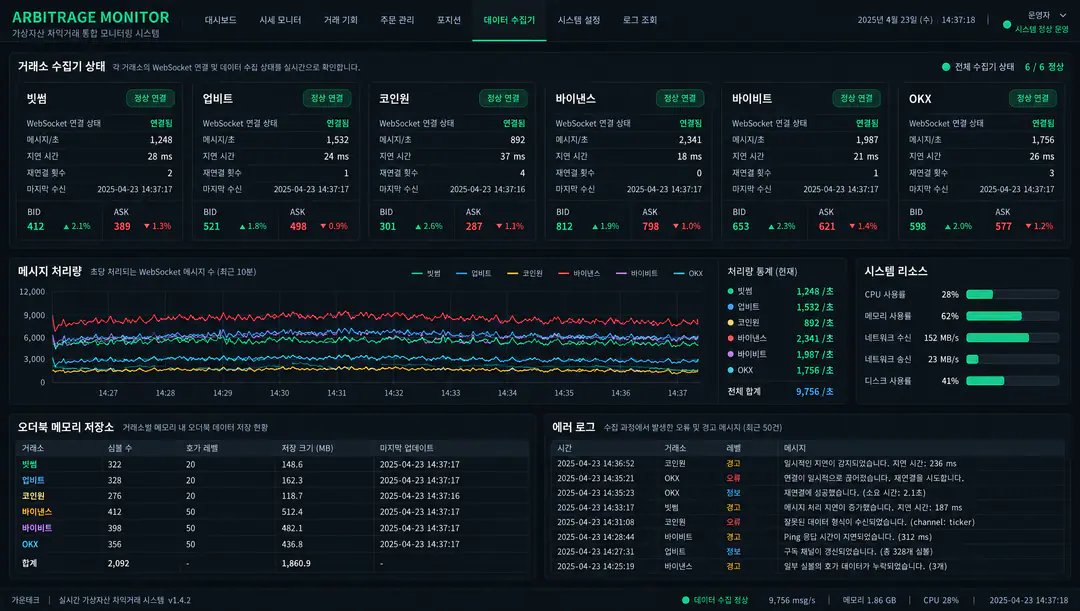Click the 저장 크기 (MB) column header
The image size is (1080, 611).
307,448
